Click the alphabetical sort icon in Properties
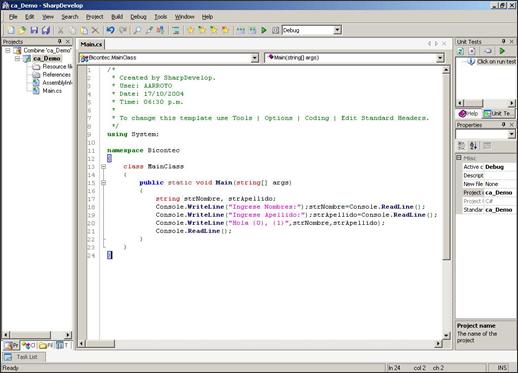The image size is (518, 373). (473, 145)
